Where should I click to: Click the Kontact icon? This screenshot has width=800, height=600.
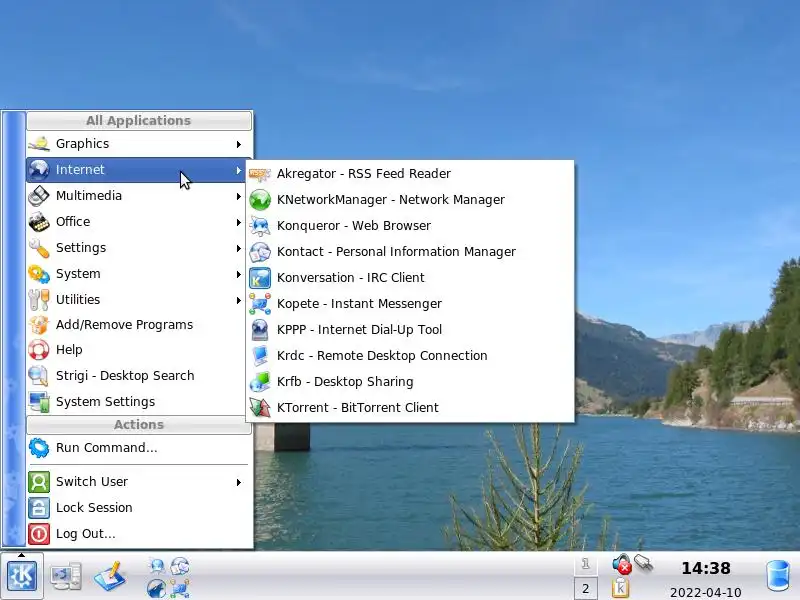point(260,252)
